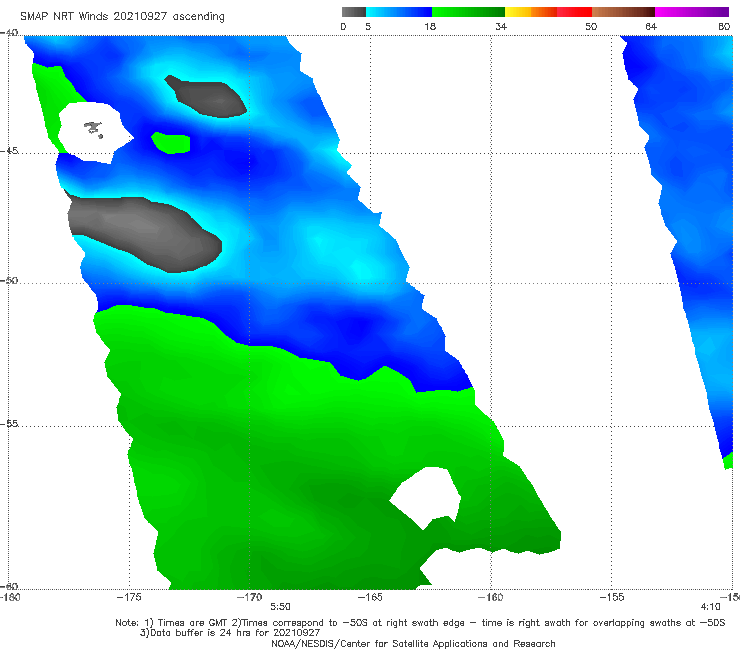Click the latitude label '-50'
The height and width of the screenshot is (650, 740).
(x=9, y=280)
